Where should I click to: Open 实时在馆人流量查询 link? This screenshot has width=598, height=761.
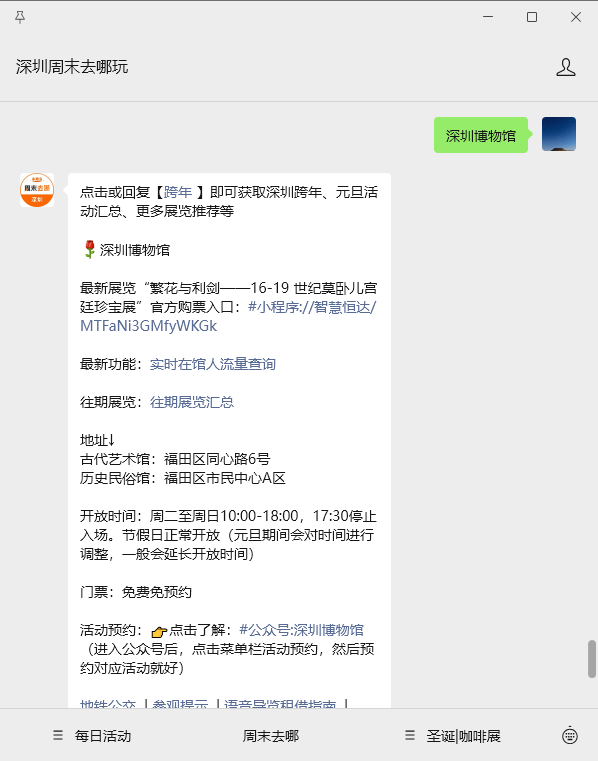point(213,364)
